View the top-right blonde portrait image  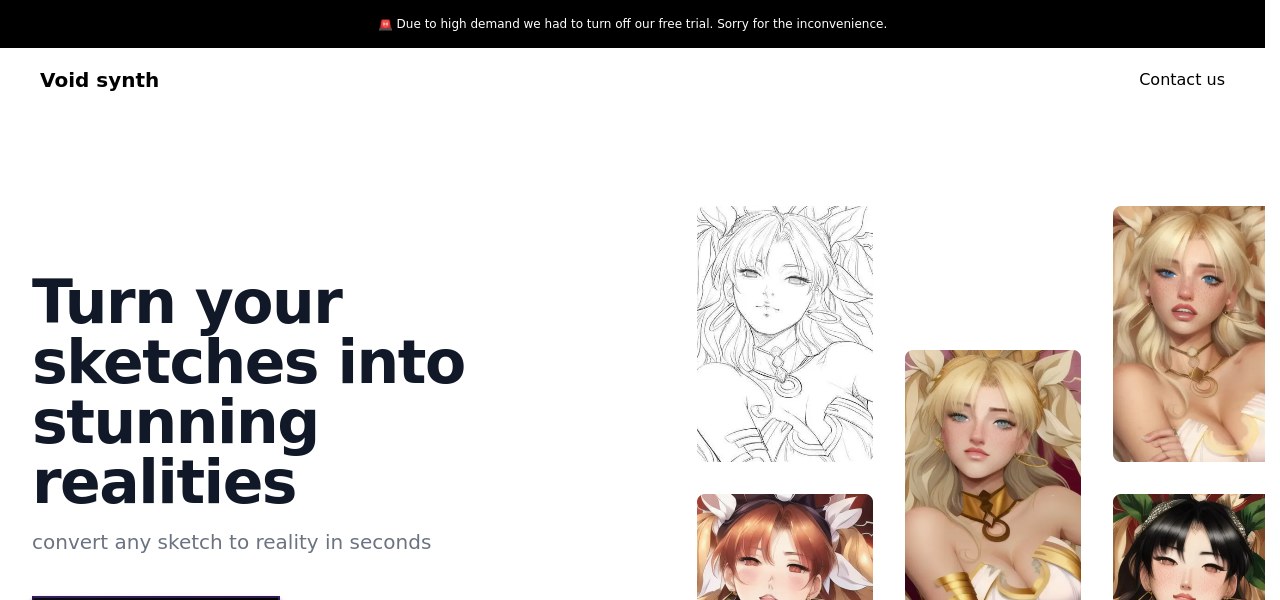[1189, 334]
